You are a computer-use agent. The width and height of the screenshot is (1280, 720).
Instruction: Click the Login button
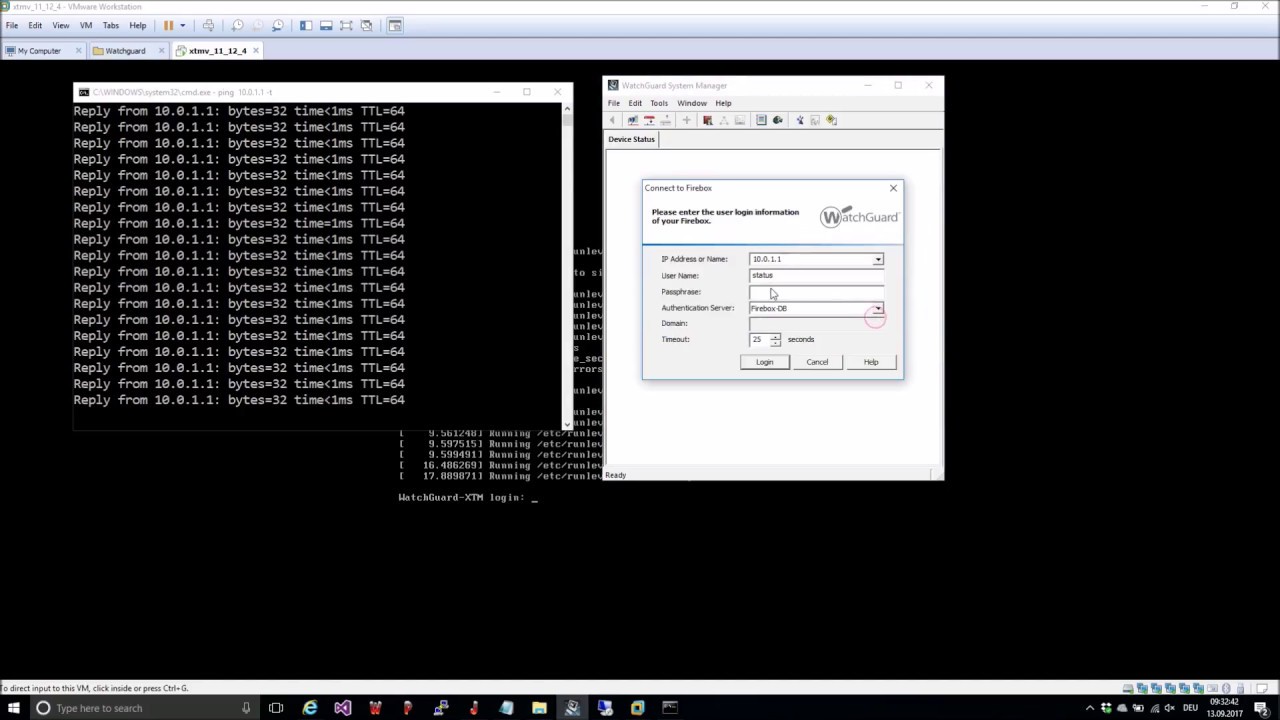tap(764, 362)
